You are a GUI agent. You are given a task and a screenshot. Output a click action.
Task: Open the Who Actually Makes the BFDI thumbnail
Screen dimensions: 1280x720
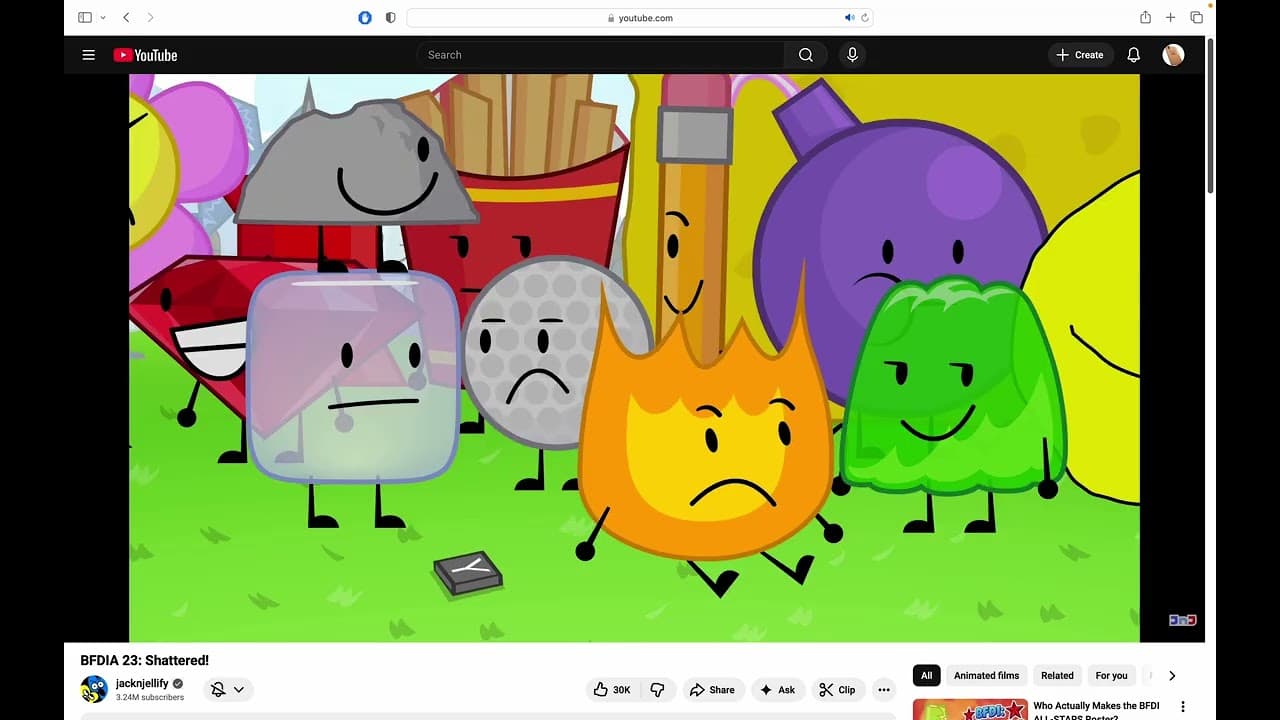click(x=970, y=709)
